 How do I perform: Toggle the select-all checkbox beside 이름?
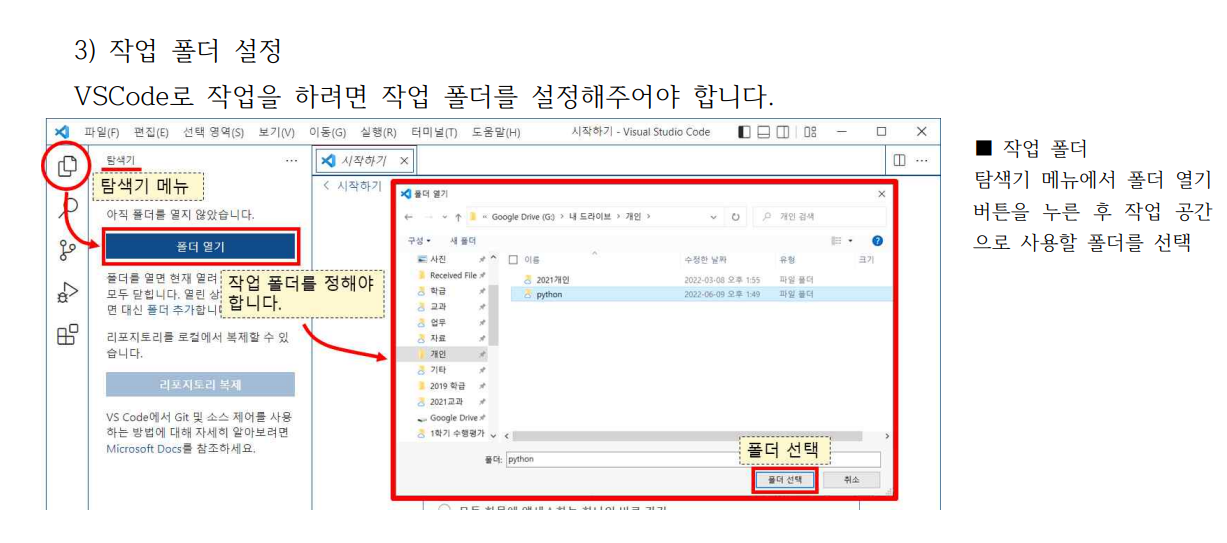(513, 258)
